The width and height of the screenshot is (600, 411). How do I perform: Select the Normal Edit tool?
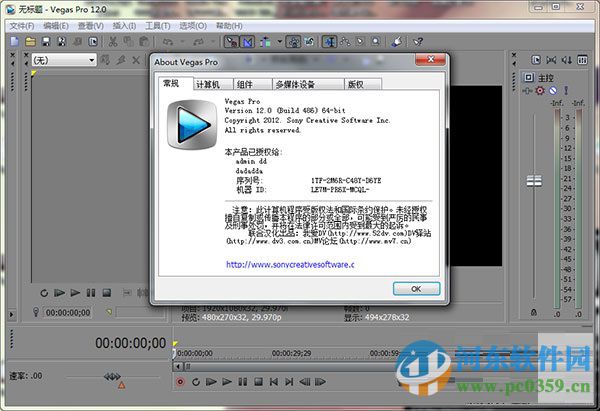tap(329, 41)
